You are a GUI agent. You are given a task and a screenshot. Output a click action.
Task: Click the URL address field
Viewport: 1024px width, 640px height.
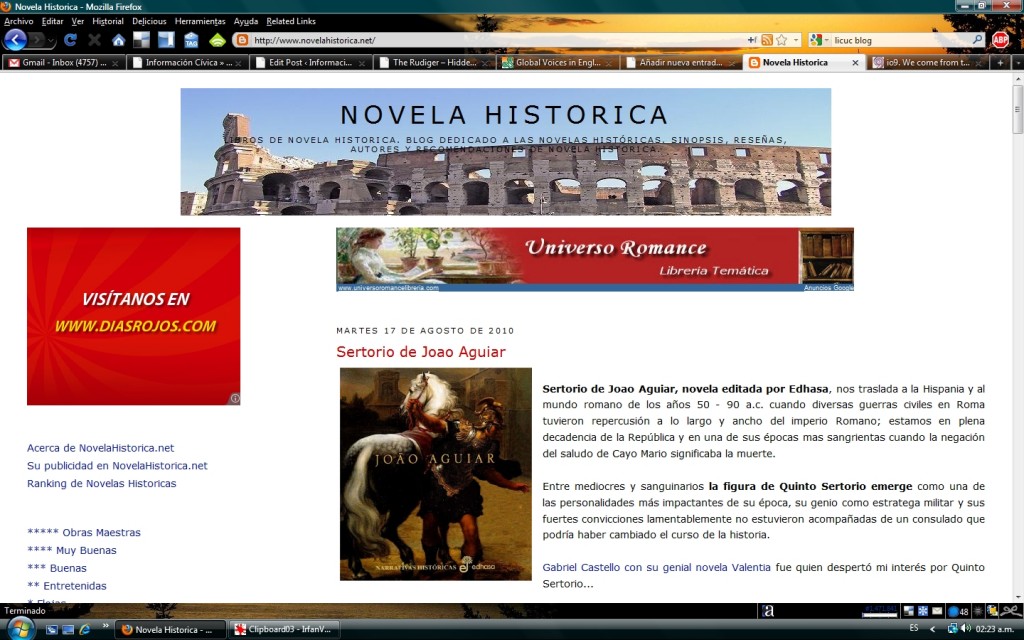pos(490,40)
